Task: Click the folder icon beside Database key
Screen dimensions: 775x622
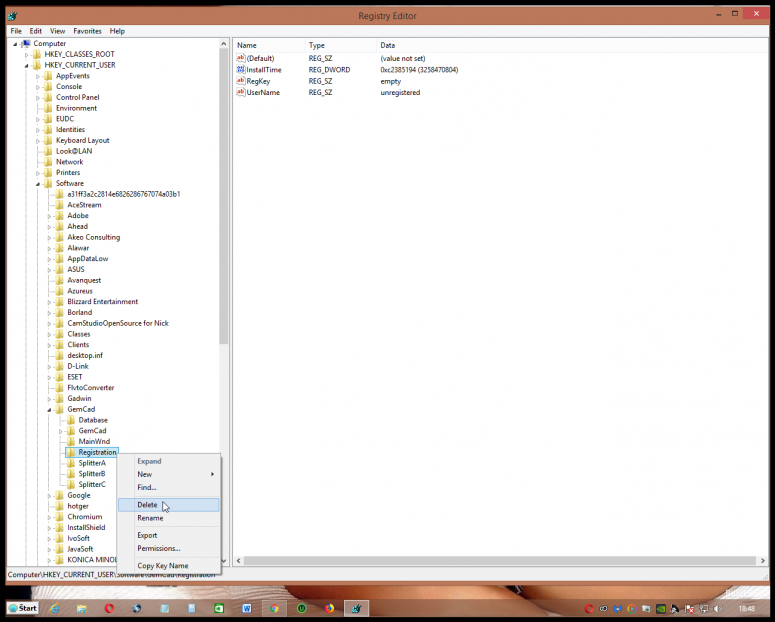Action: pyautogui.click(x=71, y=420)
